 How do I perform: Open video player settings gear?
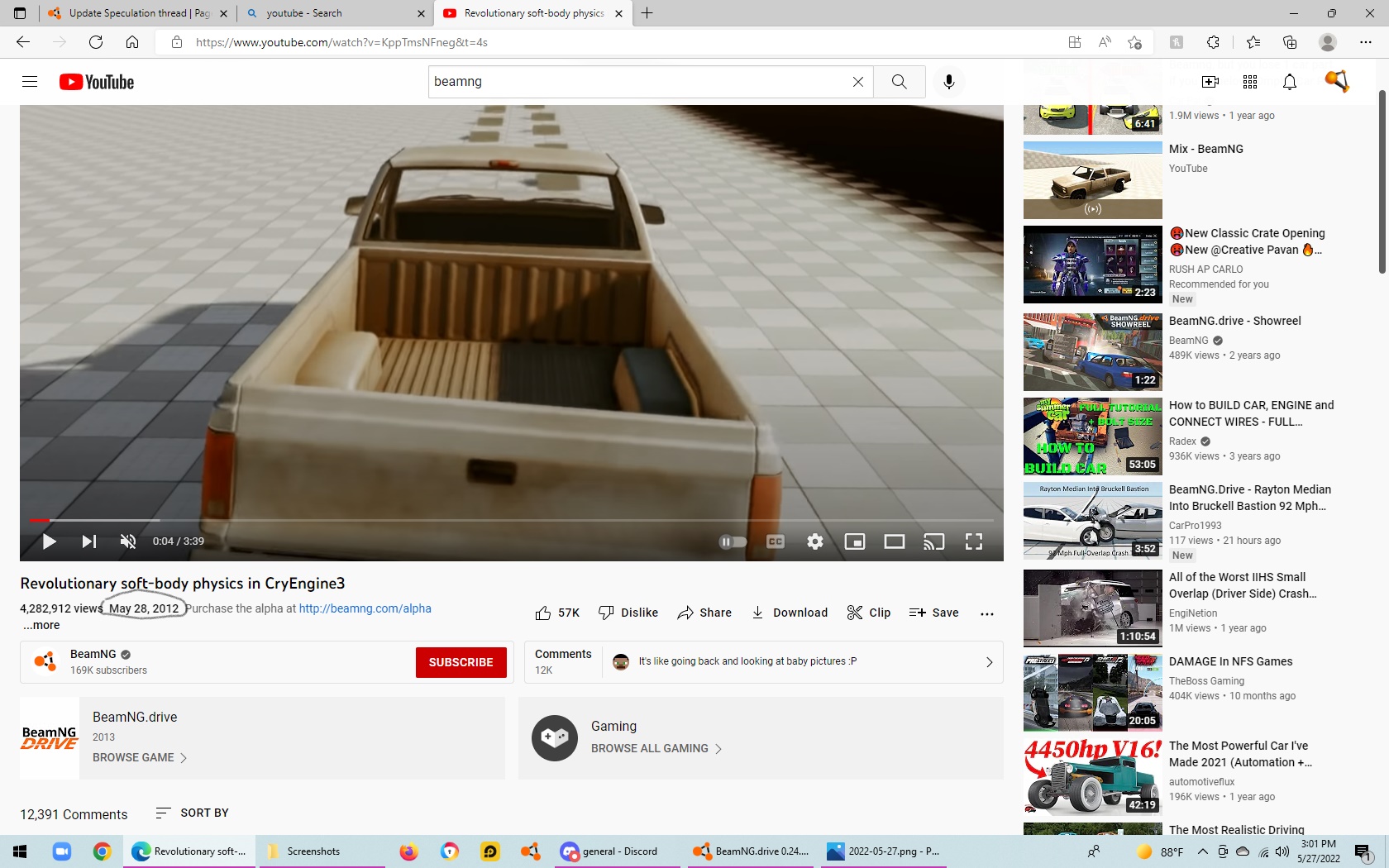click(x=815, y=541)
